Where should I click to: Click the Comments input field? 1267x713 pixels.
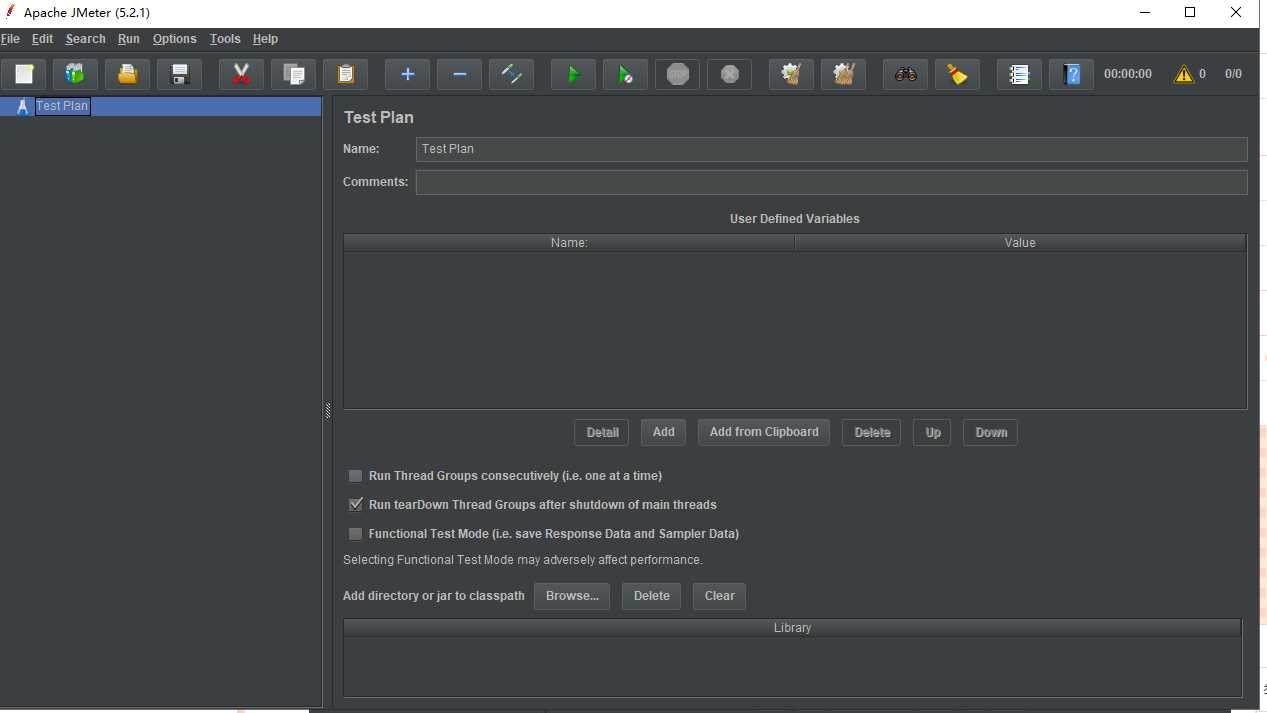click(x=832, y=182)
